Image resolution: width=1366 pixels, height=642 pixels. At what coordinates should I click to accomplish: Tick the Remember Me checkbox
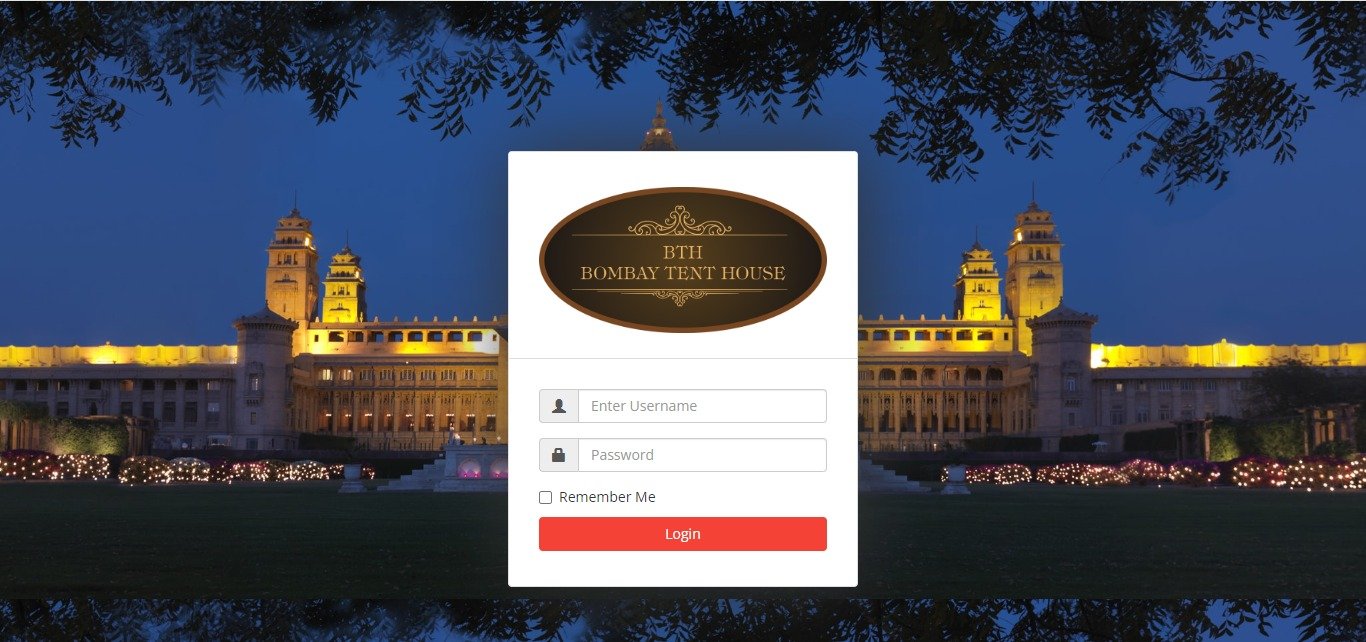546,498
